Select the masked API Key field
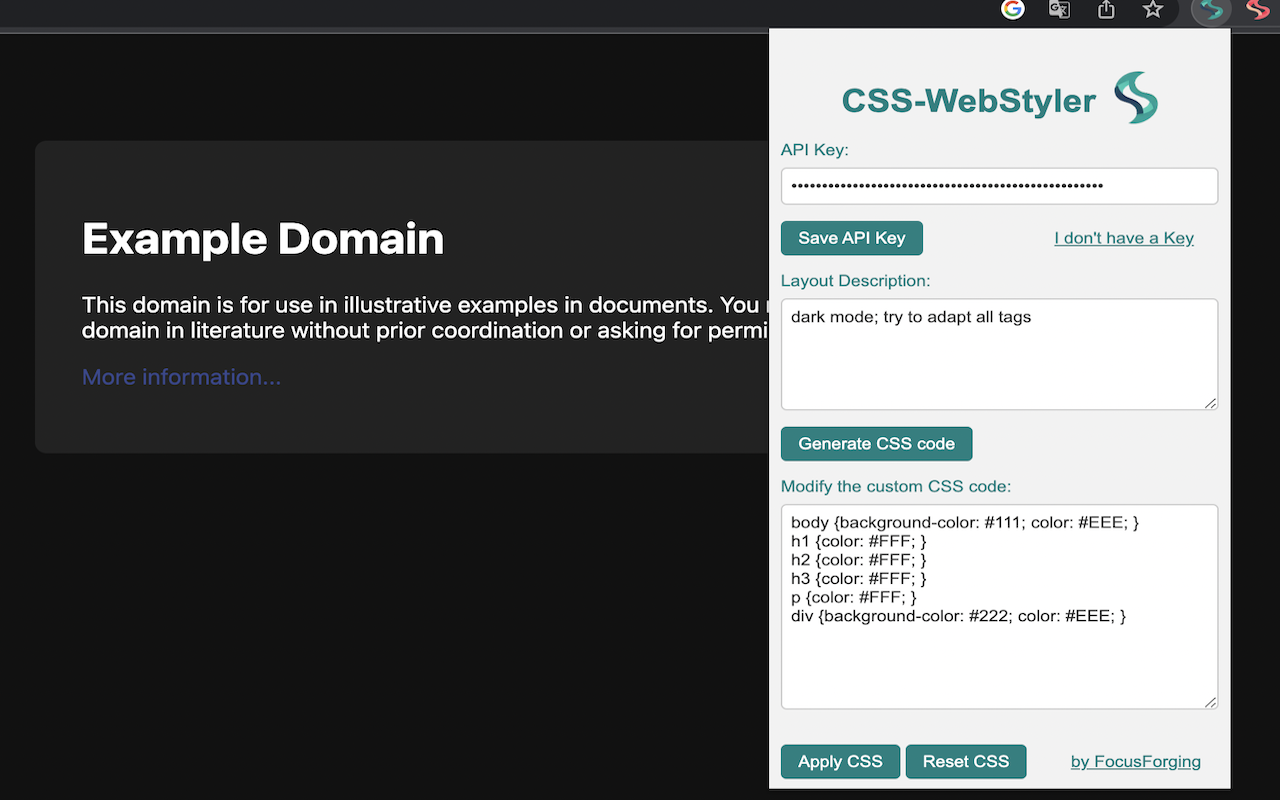 coord(999,185)
